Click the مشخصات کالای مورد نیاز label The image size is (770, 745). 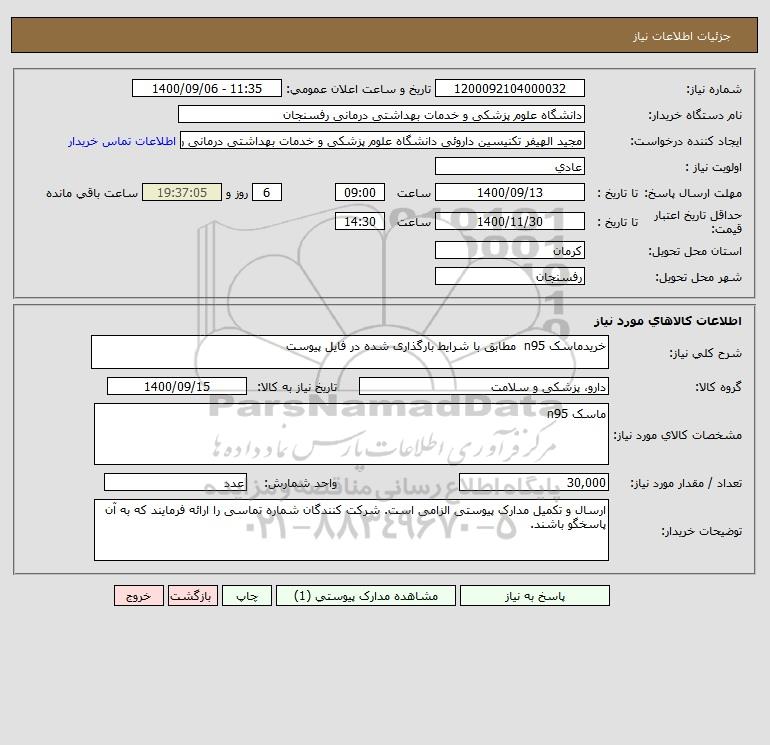[678, 435]
